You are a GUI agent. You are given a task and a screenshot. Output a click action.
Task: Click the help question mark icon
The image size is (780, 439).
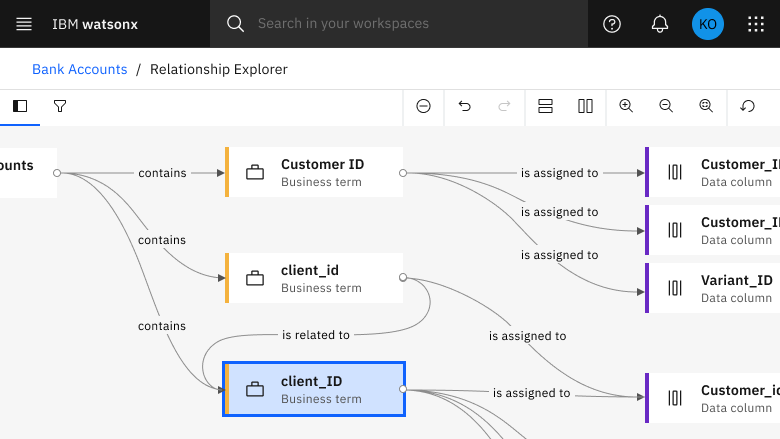click(612, 24)
